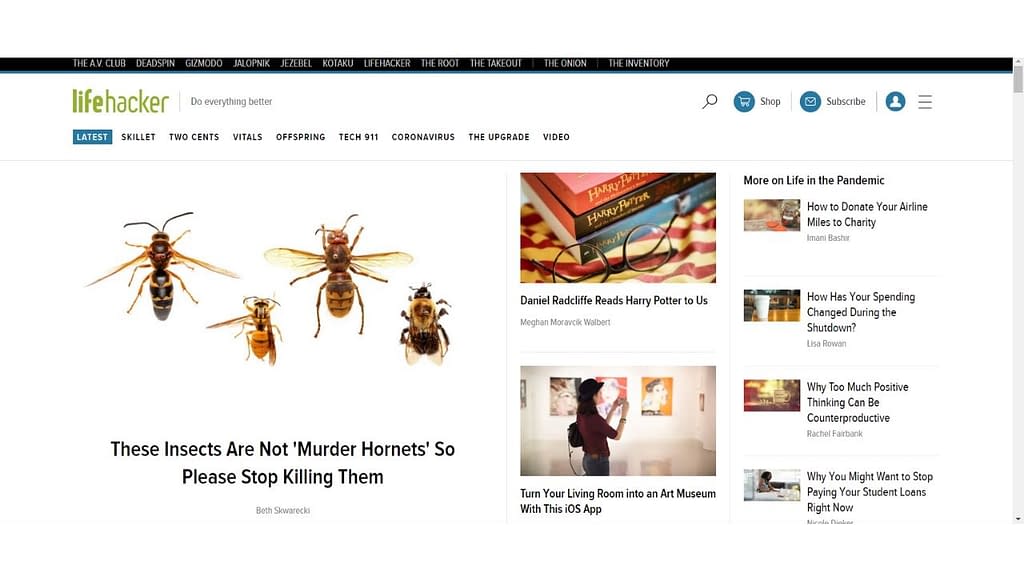Open author Imani Bashir's page
The image size is (1024, 576).
(828, 238)
